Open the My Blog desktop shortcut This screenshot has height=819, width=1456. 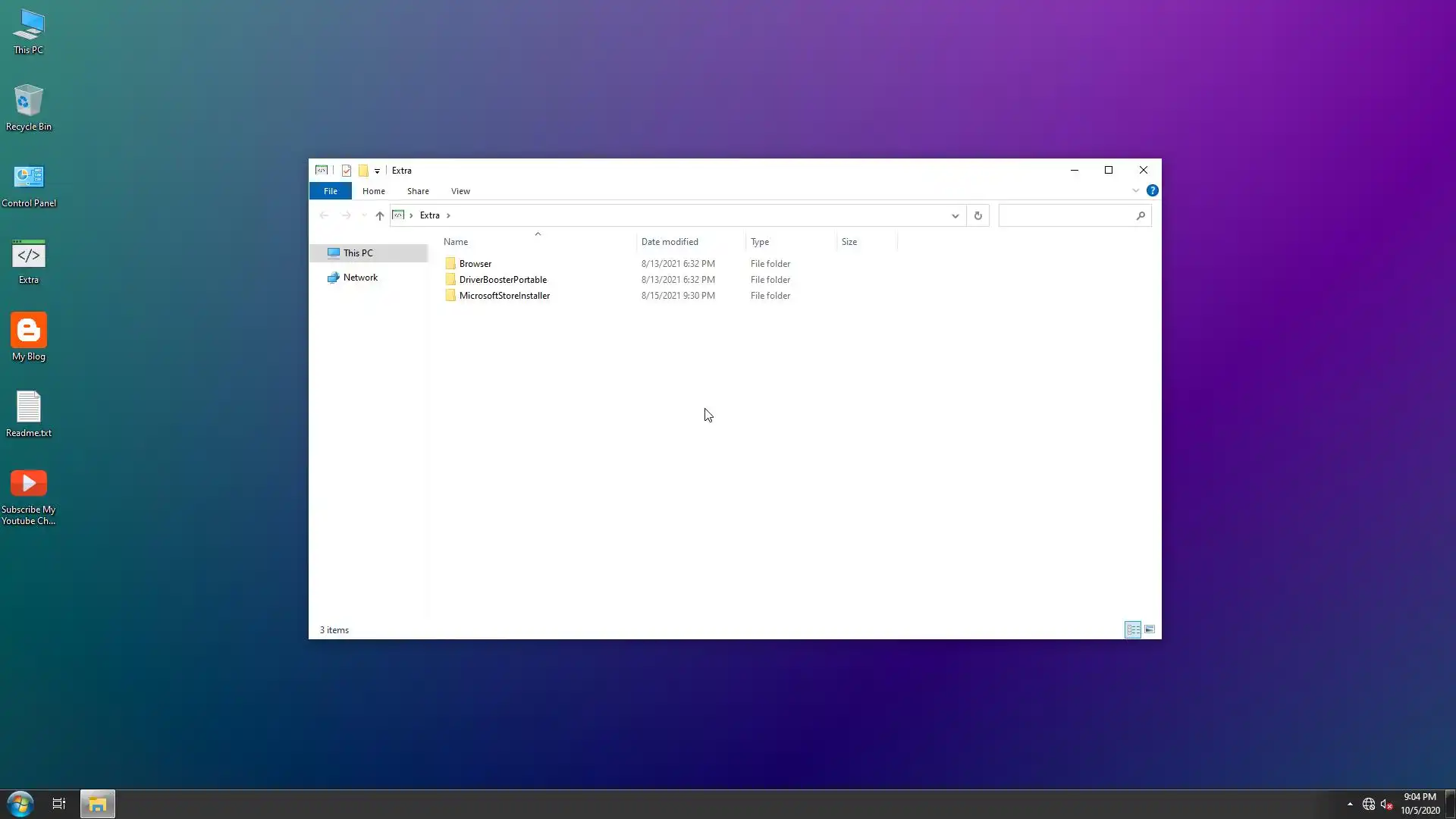[29, 337]
